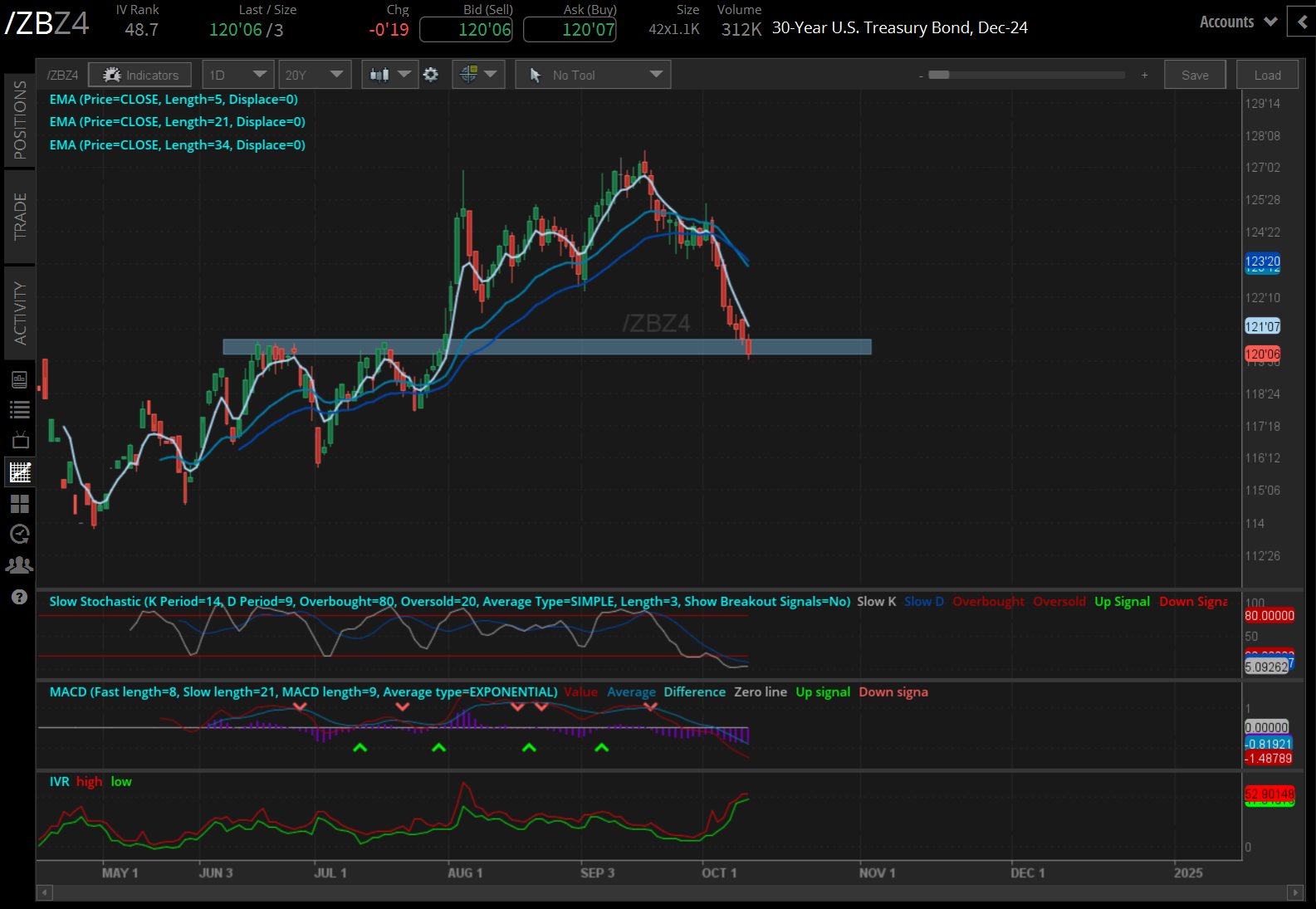Collapse the right panel with arrow button

coord(1301,22)
